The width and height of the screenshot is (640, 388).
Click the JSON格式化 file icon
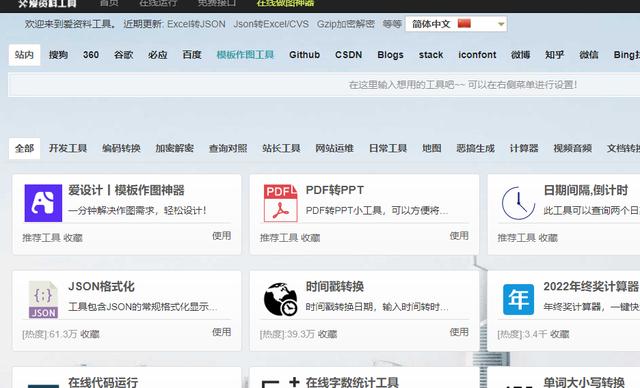coord(43,299)
